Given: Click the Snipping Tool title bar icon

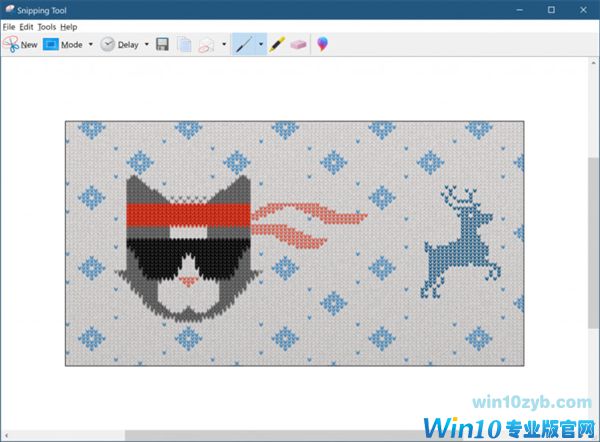Looking at the screenshot, I should click(10, 9).
